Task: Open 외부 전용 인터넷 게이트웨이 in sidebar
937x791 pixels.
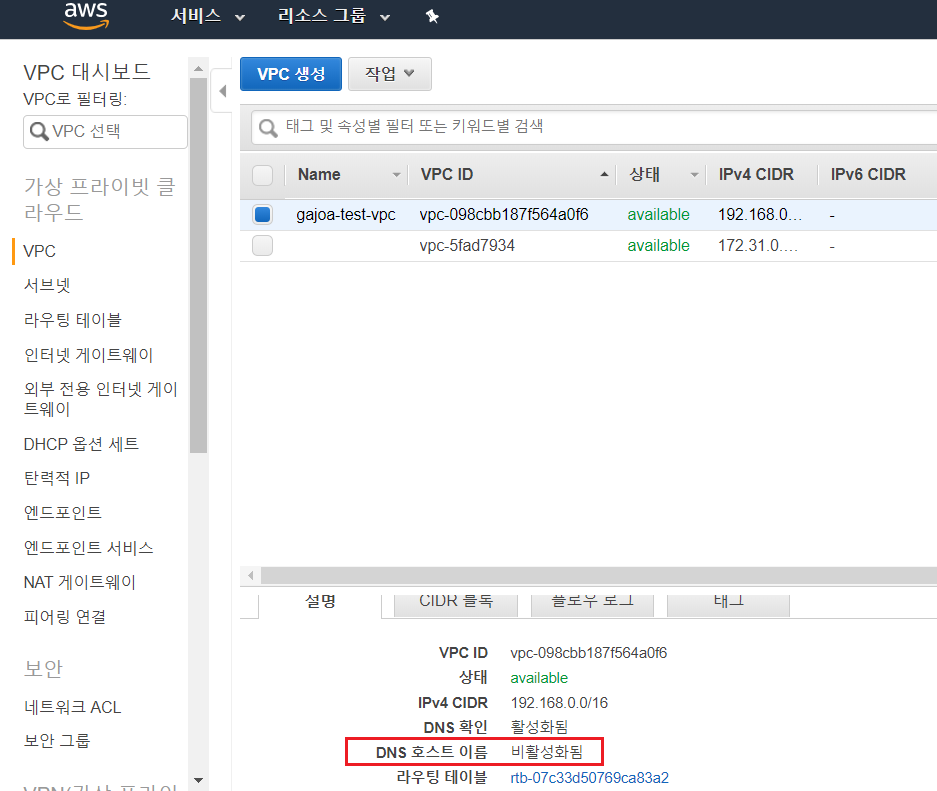Action: [x=100, y=399]
